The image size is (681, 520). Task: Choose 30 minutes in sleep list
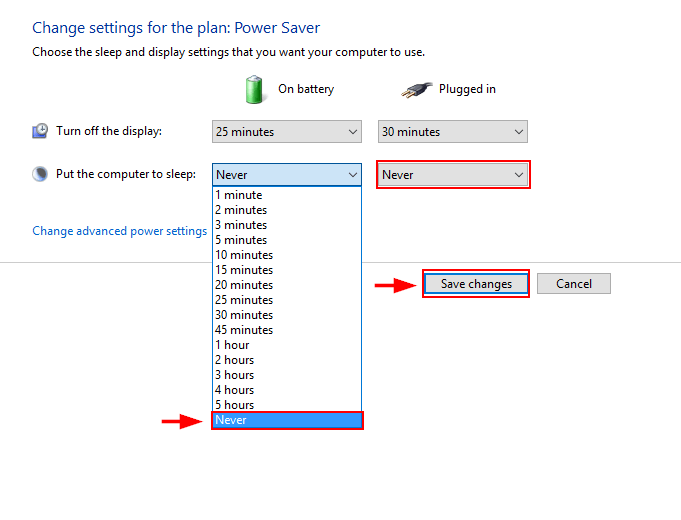[287, 315]
